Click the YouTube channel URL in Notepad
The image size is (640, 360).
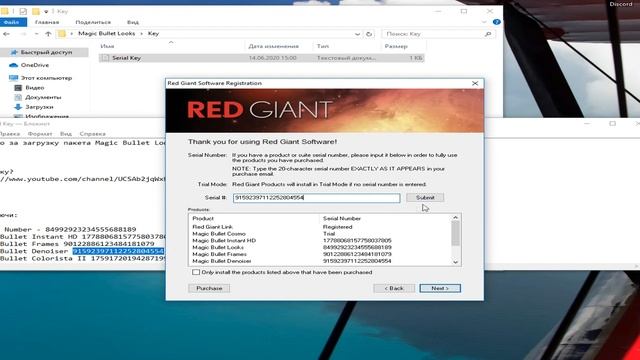(x=82, y=179)
